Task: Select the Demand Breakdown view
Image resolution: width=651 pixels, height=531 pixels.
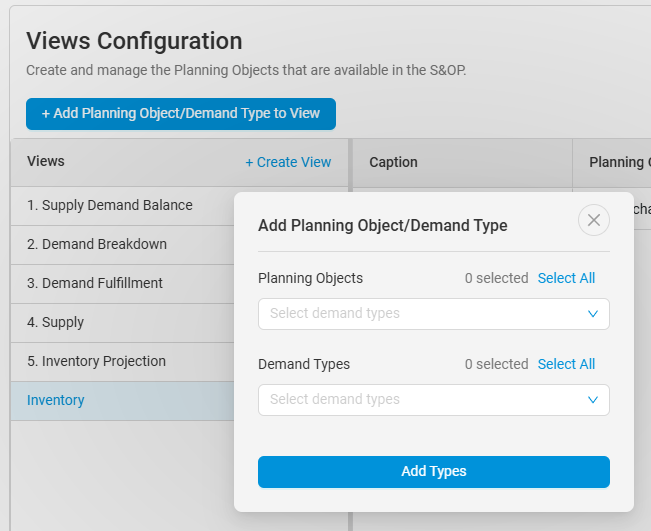Action: pos(97,244)
